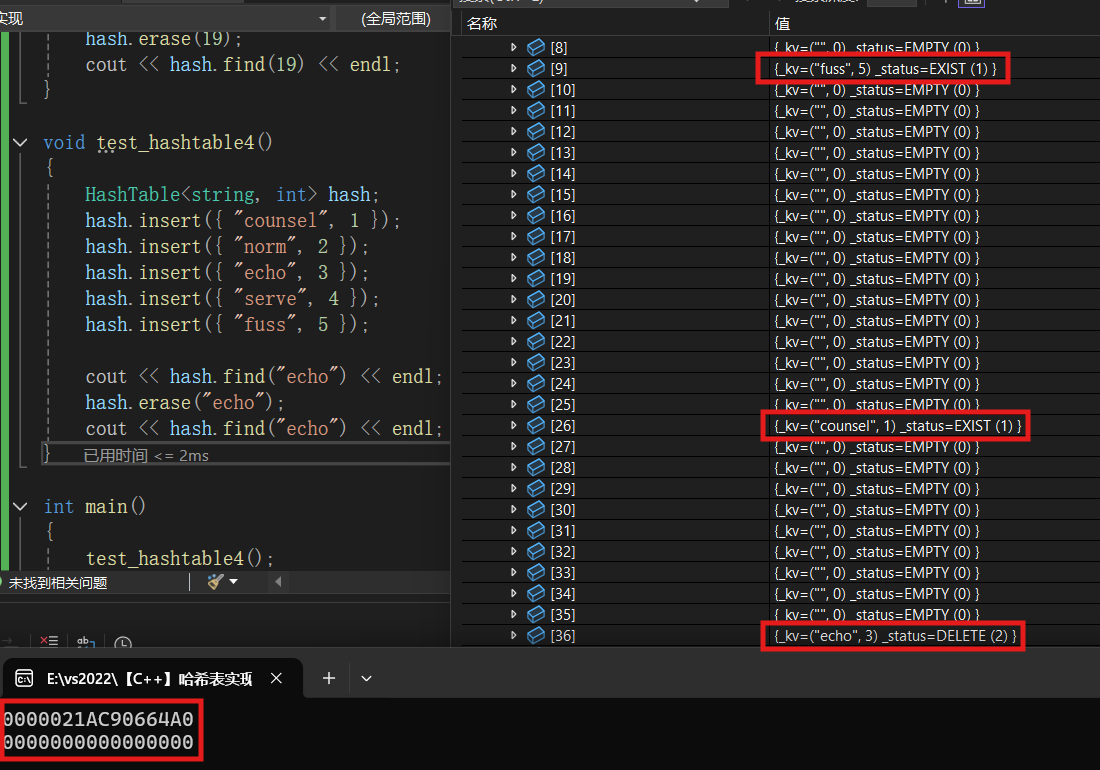Select the [35] row name
The width and height of the screenshot is (1100, 770).
pos(563,614)
